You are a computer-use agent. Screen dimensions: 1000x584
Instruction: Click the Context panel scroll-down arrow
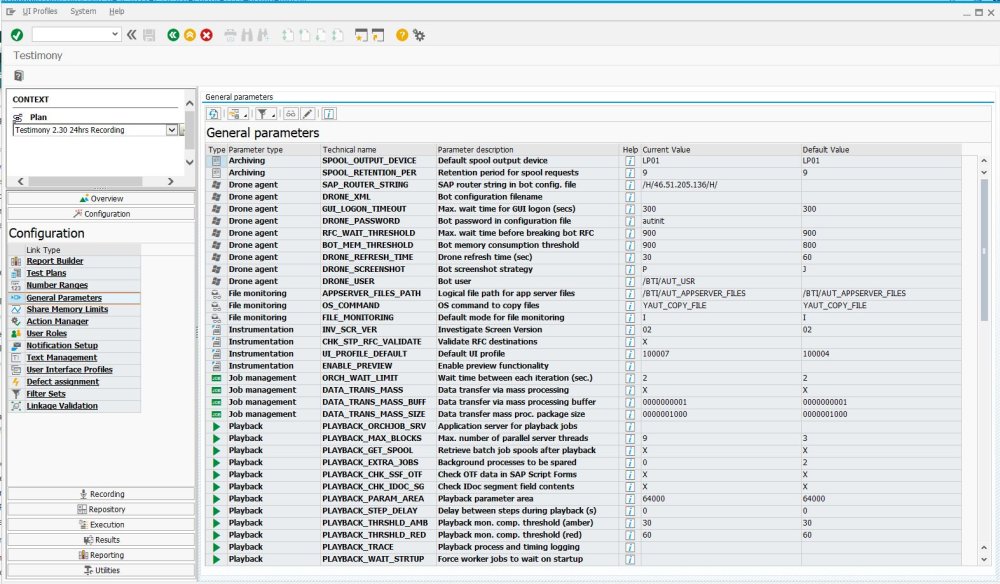coord(189,162)
